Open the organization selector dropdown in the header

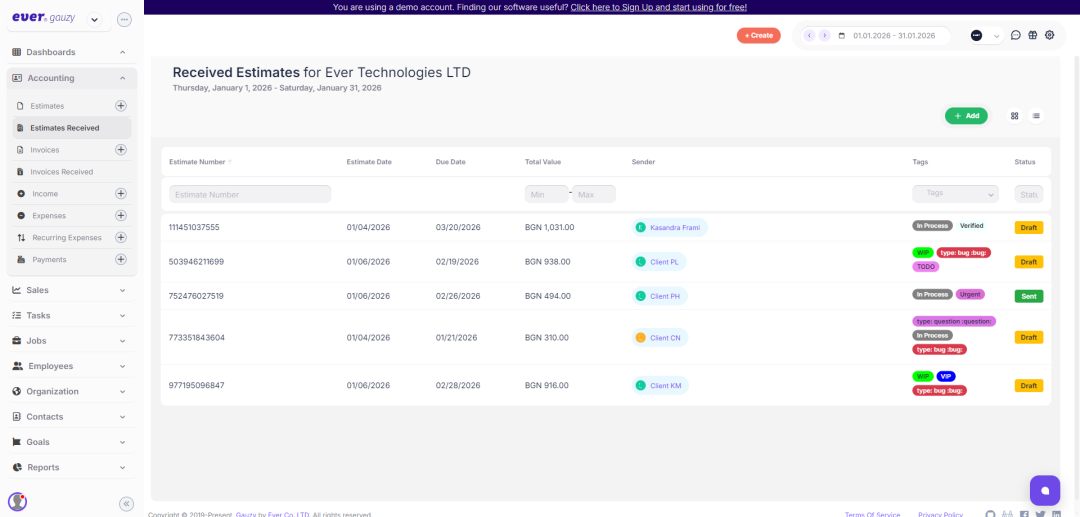[x=985, y=36]
